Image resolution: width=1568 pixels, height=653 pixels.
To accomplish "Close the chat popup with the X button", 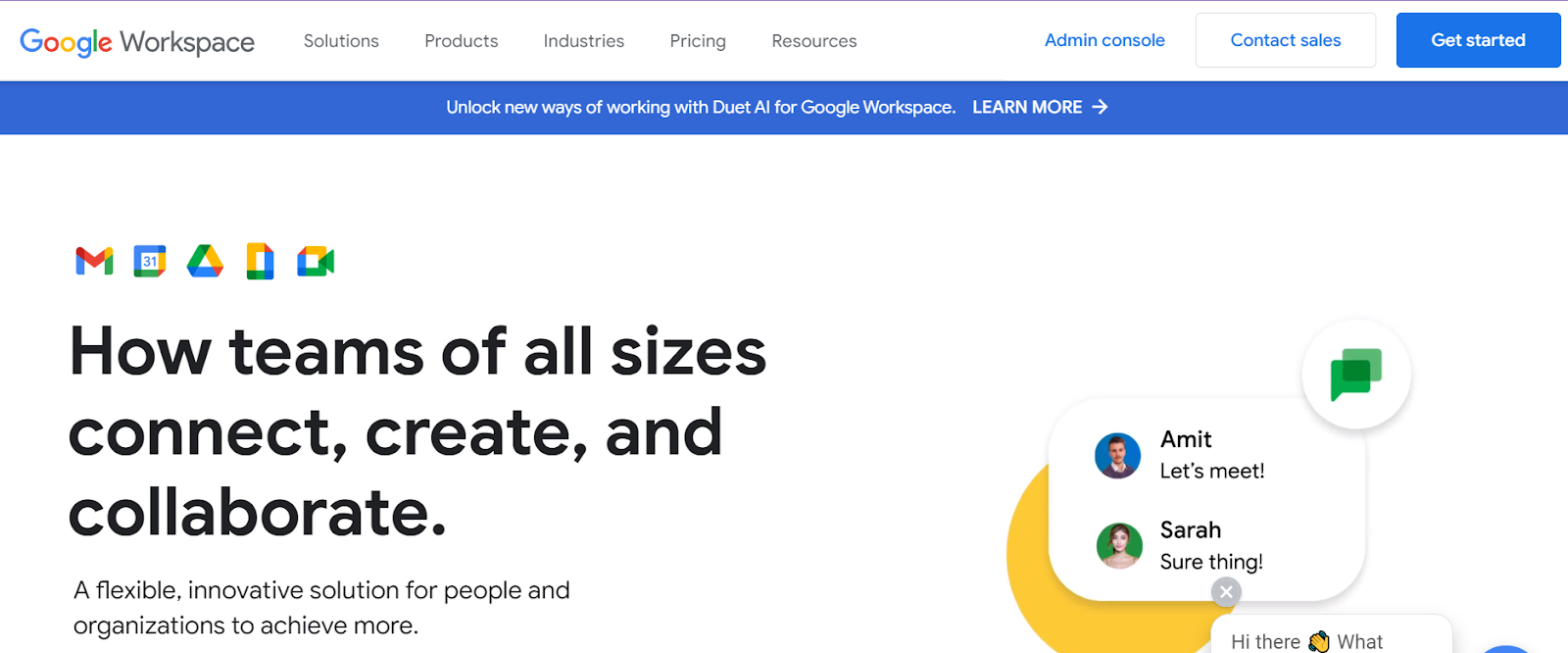I will pyautogui.click(x=1226, y=592).
